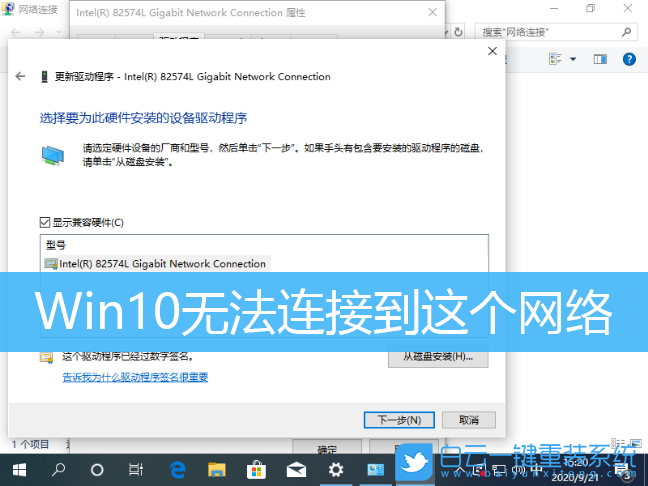This screenshot has width=648, height=486.
Task: Click the 从磁盘安装(H)... button
Action: (438, 357)
